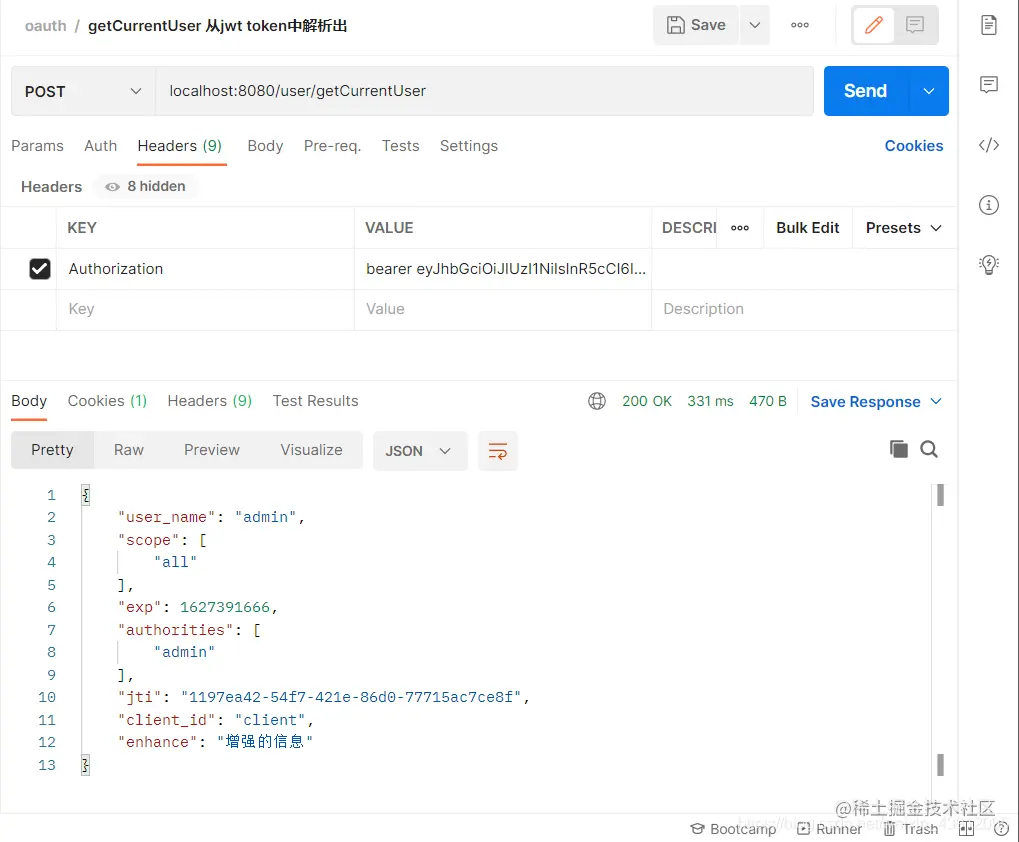The width and height of the screenshot is (1019, 842).
Task: Open the Test Results tab
Action: [315, 401]
